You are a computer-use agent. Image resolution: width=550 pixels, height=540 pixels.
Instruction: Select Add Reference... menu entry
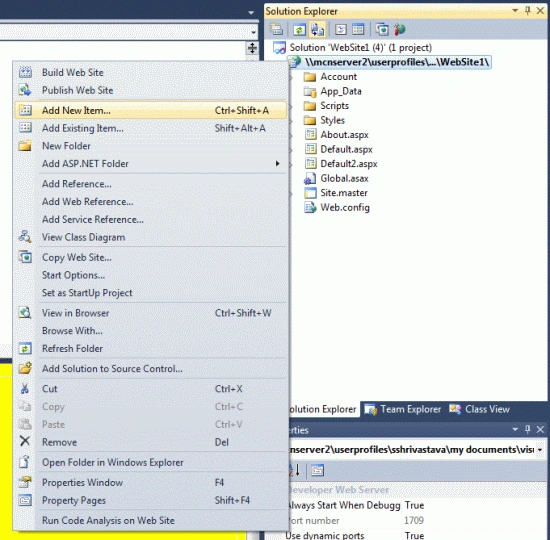pos(151,184)
